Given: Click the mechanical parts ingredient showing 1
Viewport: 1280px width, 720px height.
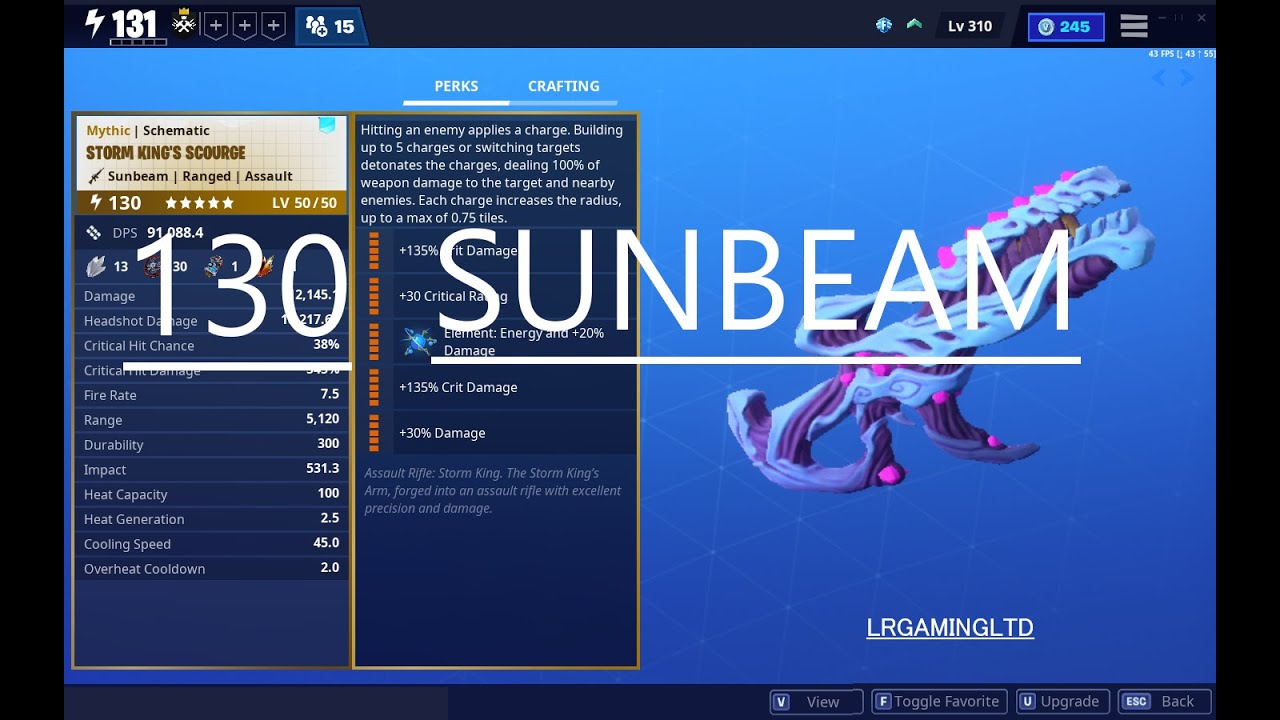Looking at the screenshot, I should point(214,266).
